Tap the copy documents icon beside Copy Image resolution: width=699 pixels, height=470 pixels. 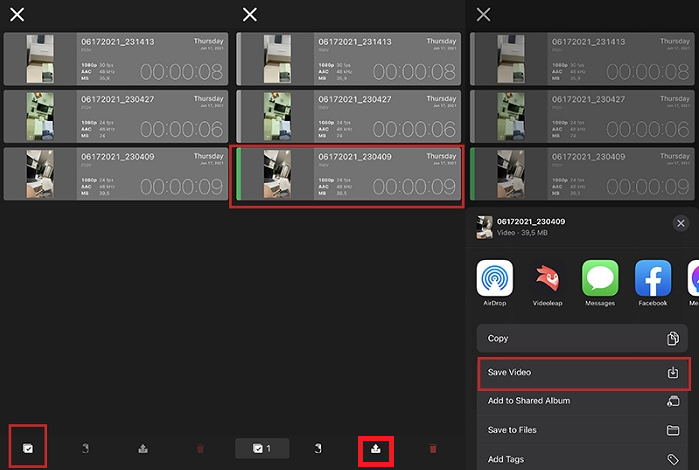673,338
